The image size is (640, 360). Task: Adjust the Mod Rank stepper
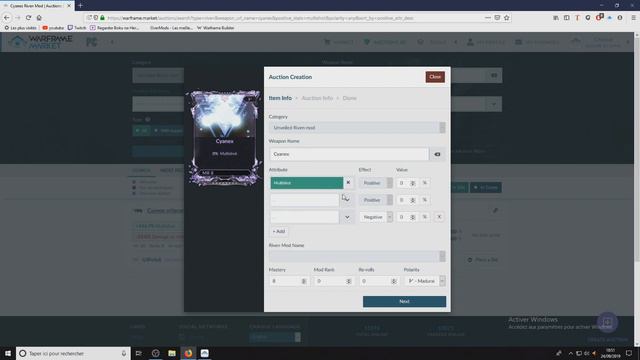(x=349, y=281)
